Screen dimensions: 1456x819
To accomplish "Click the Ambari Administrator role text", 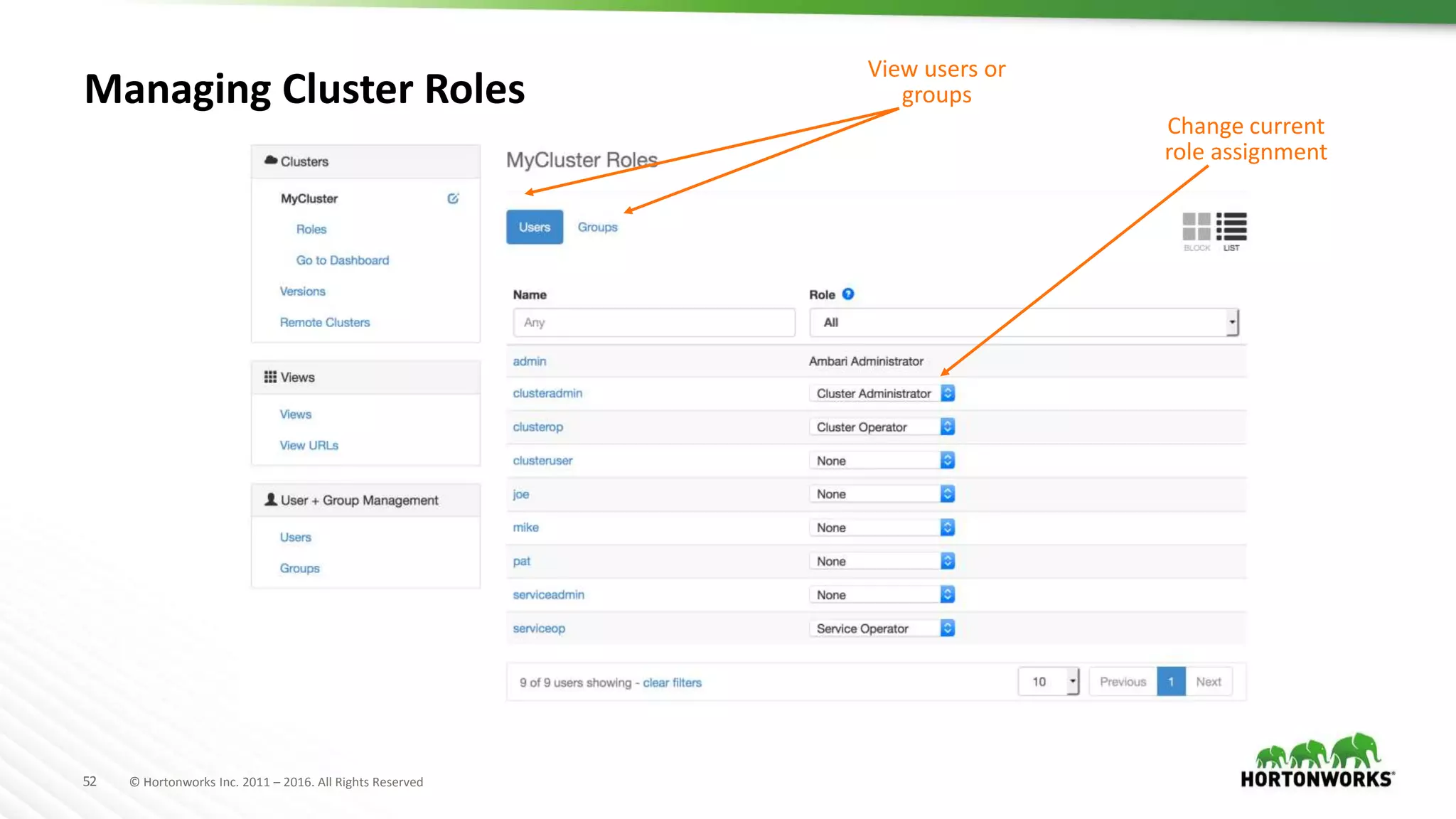I will tap(866, 361).
